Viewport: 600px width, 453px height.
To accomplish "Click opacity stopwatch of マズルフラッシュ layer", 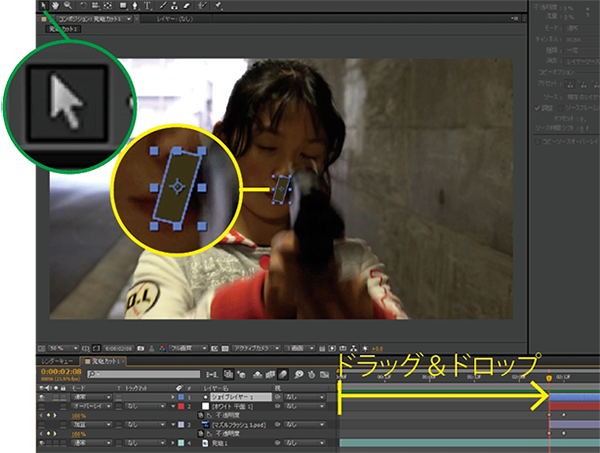I will point(200,434).
